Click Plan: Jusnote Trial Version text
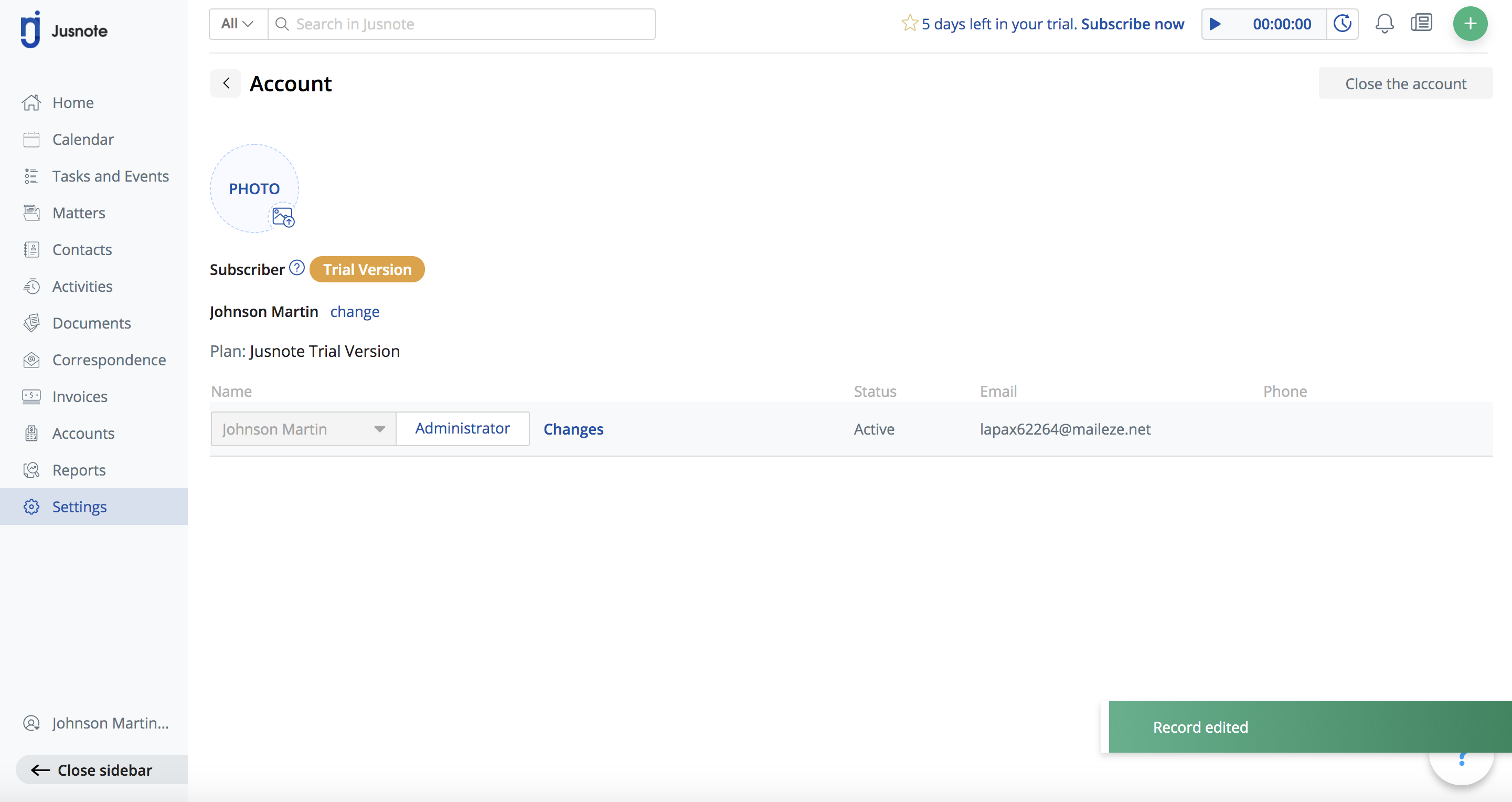This screenshot has height=802, width=1512. coord(305,351)
